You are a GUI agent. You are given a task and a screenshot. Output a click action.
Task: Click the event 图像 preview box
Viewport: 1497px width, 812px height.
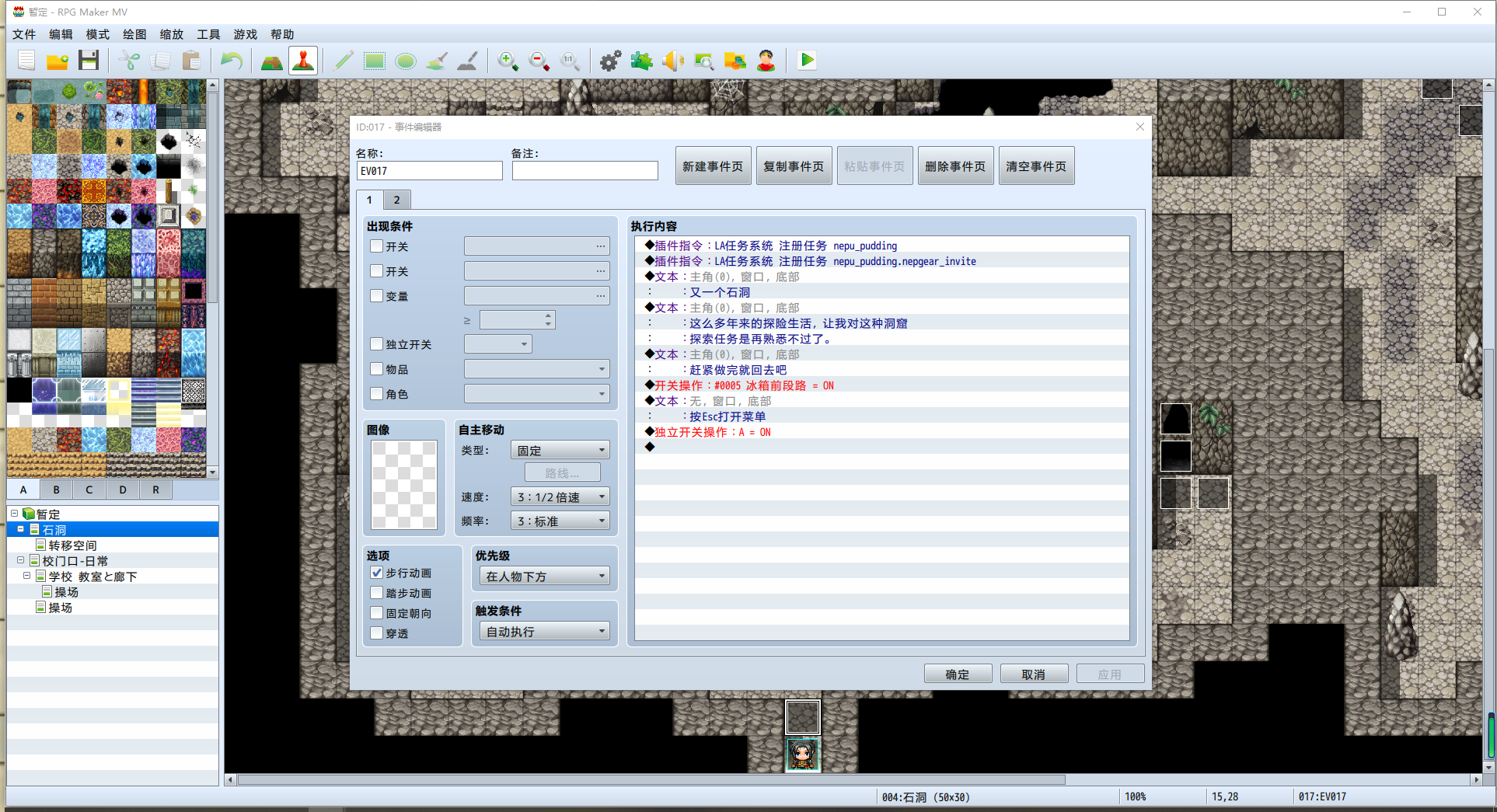point(404,485)
